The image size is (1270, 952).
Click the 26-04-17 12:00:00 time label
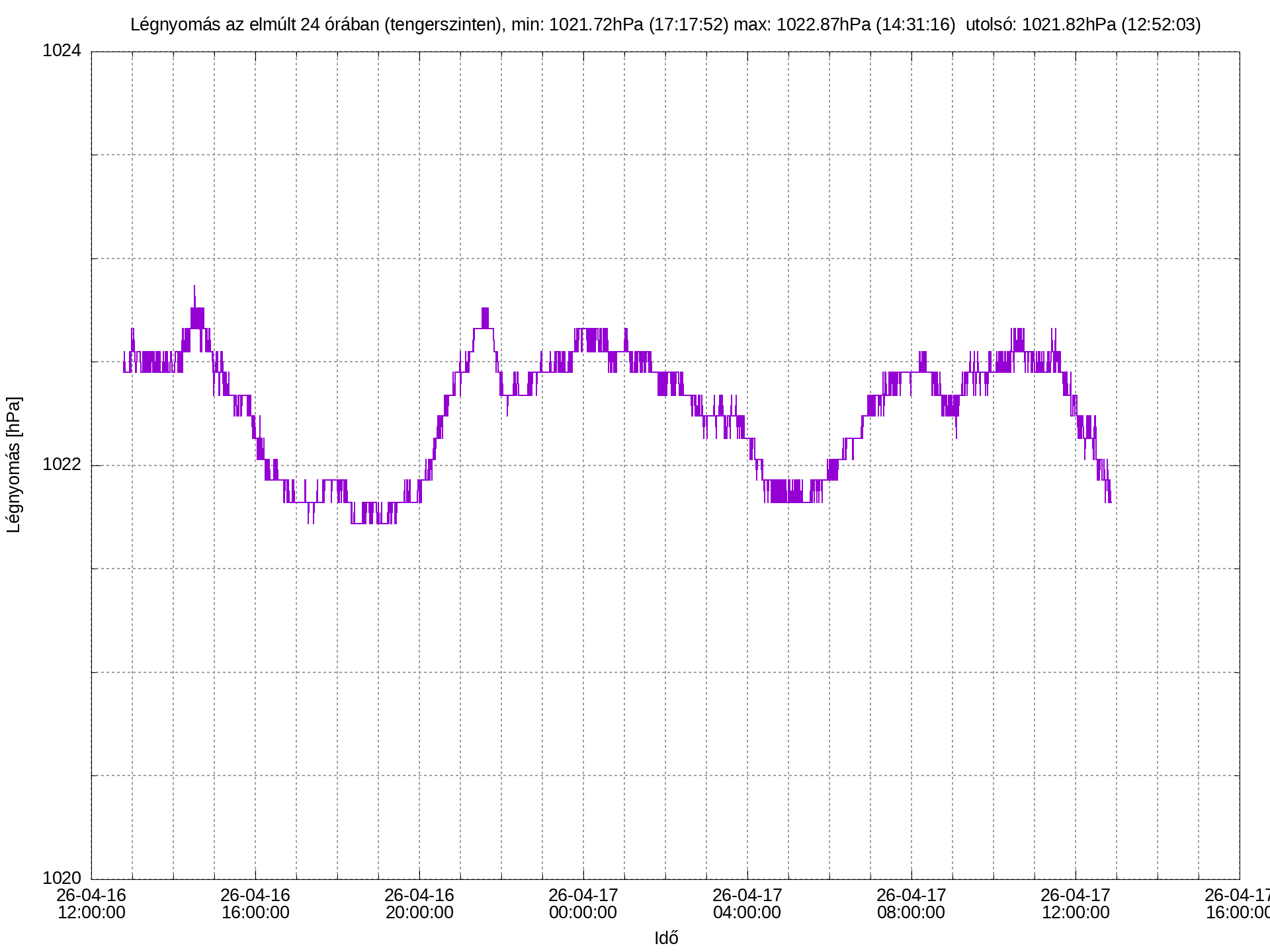pyautogui.click(x=1076, y=904)
